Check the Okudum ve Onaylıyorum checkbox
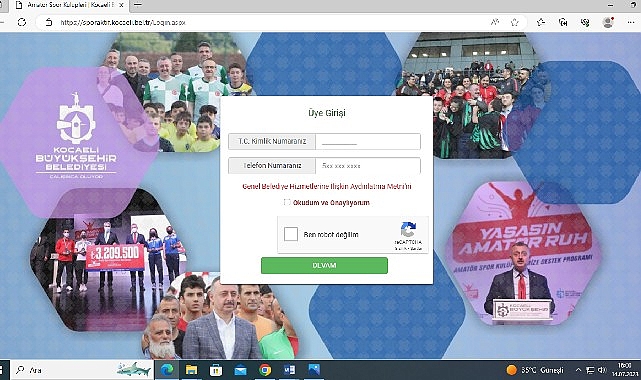This screenshot has height=380, width=641. click(287, 202)
